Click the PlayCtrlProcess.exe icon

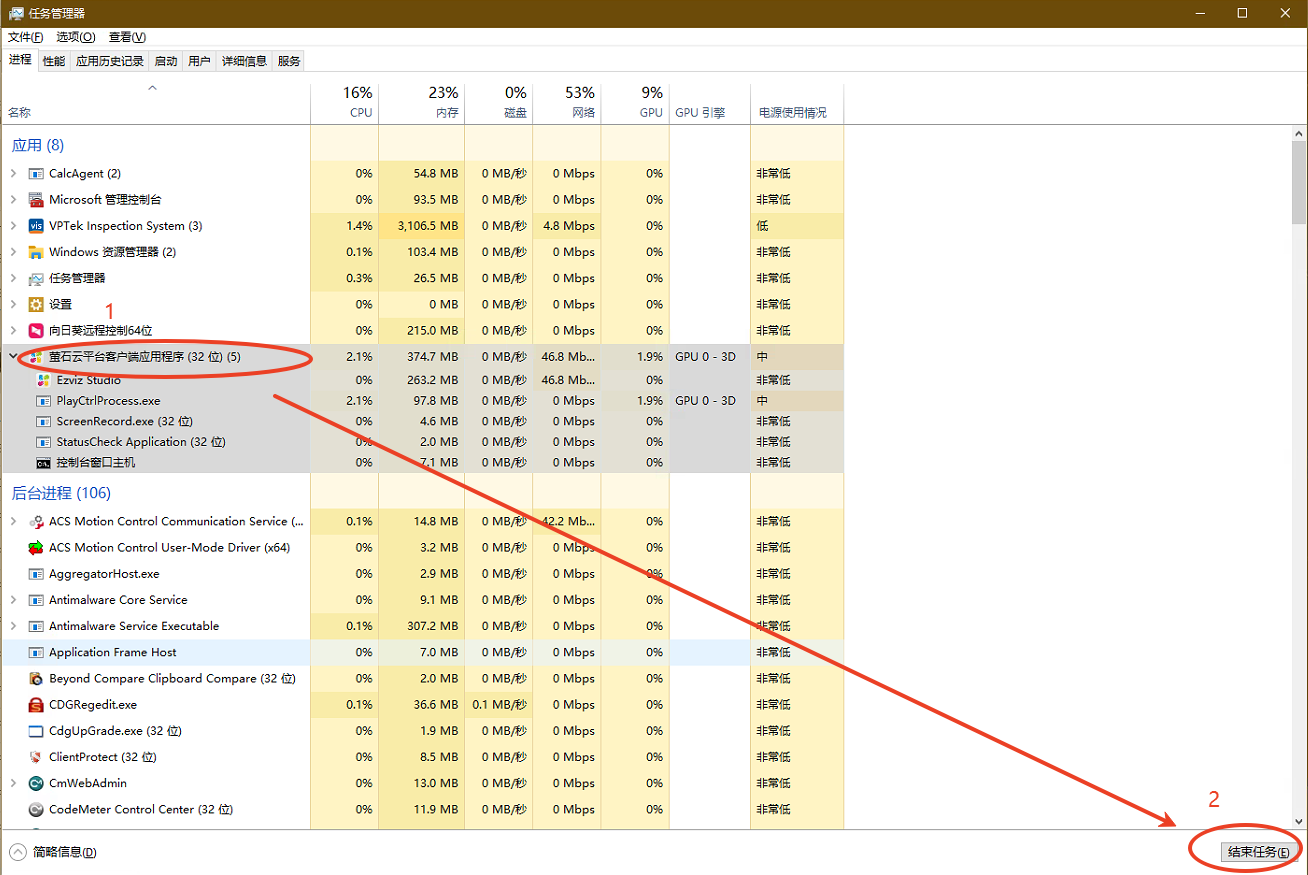(x=43, y=401)
